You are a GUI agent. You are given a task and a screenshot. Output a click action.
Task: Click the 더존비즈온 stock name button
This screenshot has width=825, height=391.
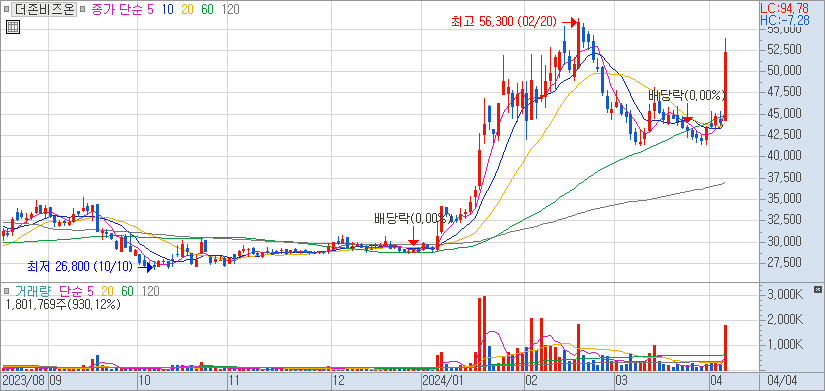pos(45,9)
